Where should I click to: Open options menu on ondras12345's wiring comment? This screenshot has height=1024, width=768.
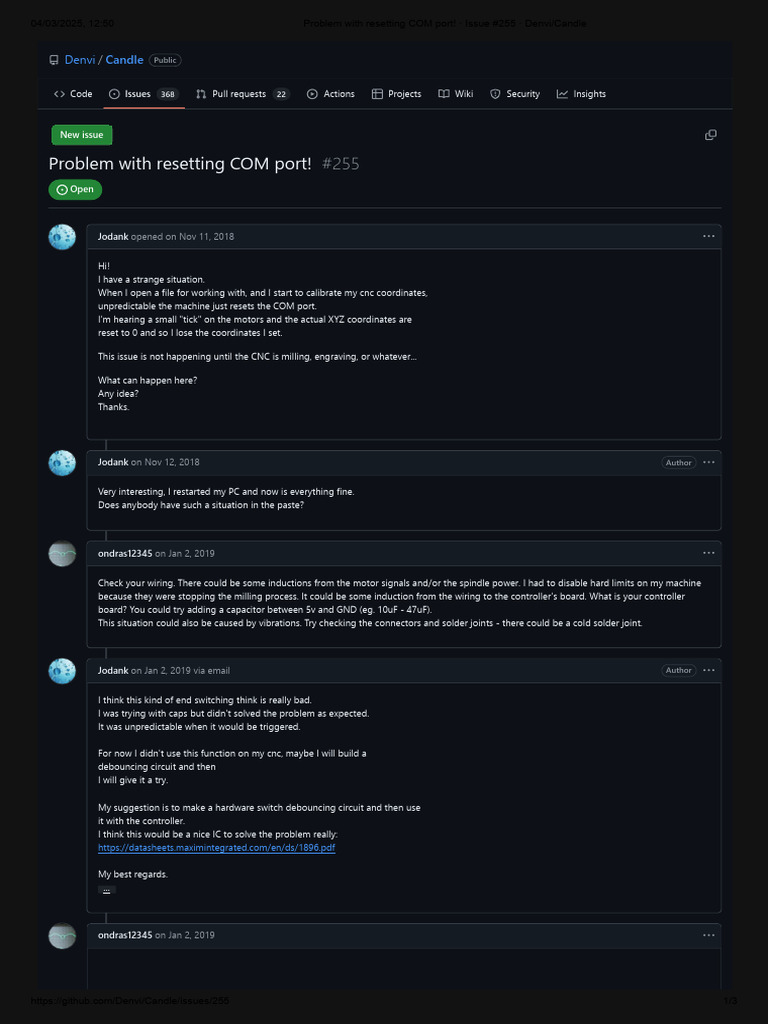[708, 553]
